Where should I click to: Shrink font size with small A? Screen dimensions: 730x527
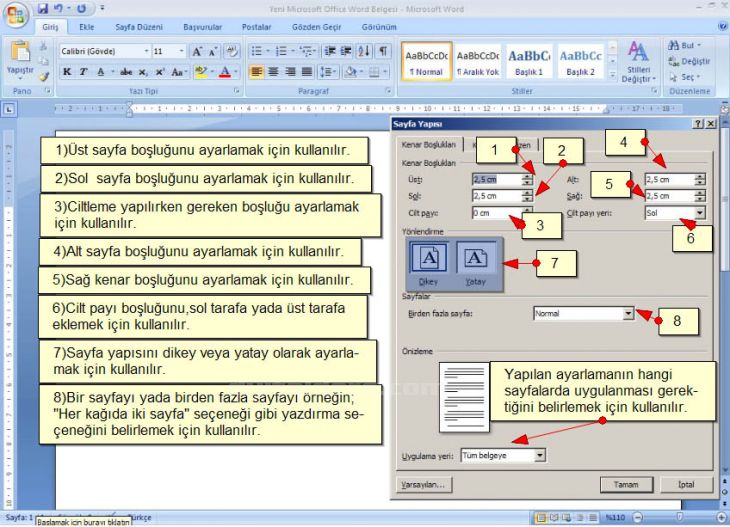pyautogui.click(x=213, y=52)
